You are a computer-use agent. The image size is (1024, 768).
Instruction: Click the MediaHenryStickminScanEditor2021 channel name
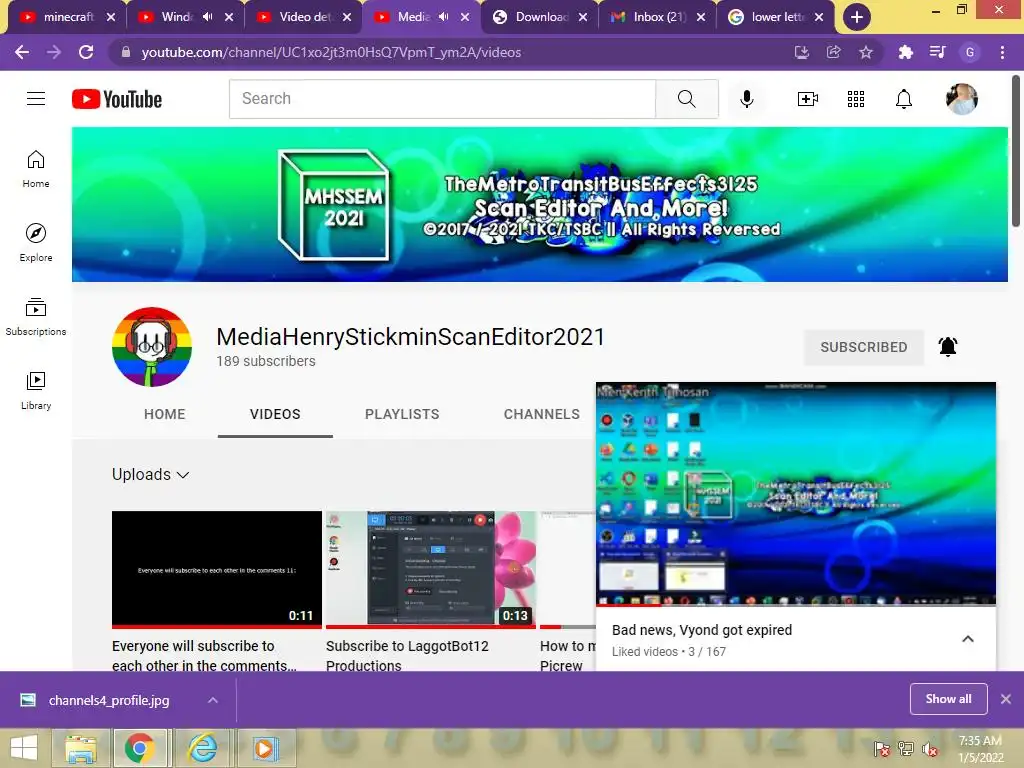[x=410, y=336]
